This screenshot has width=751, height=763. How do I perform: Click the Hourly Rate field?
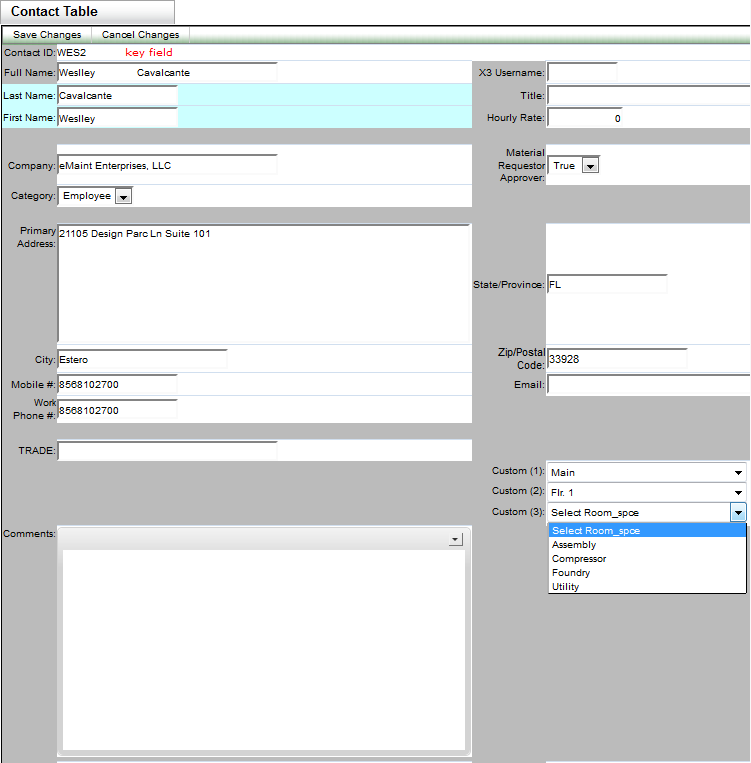point(585,118)
